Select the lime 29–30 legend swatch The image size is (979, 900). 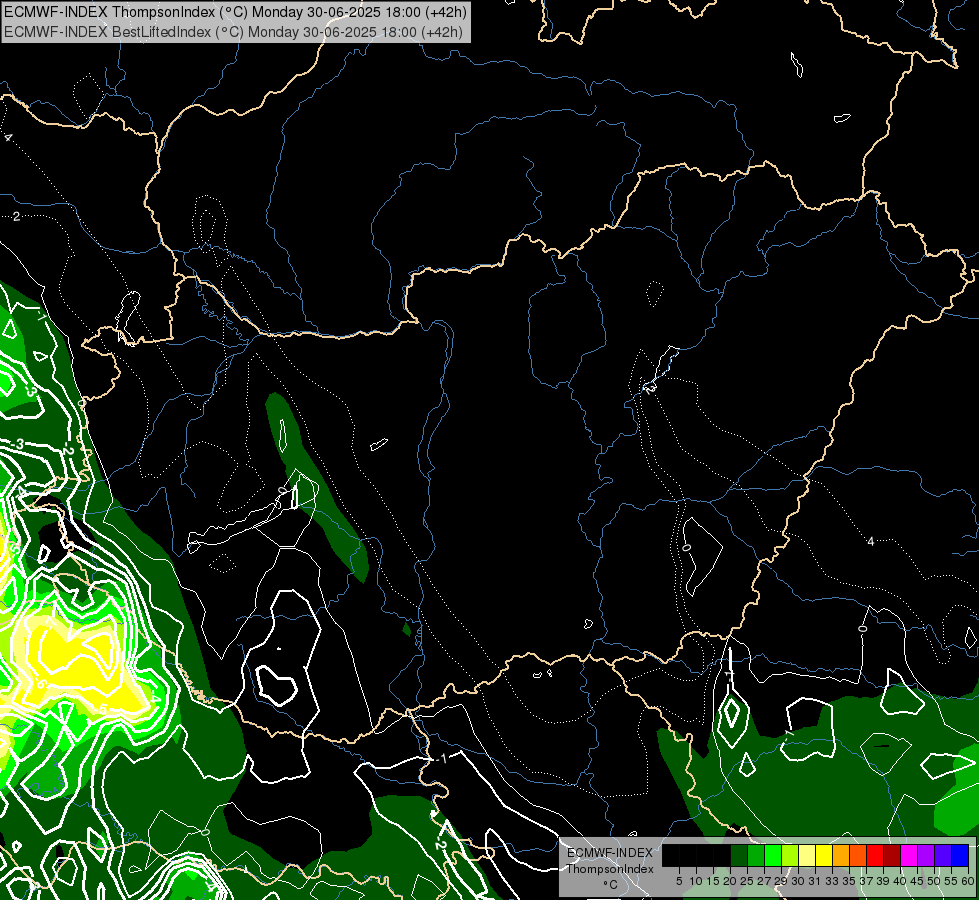click(x=790, y=855)
